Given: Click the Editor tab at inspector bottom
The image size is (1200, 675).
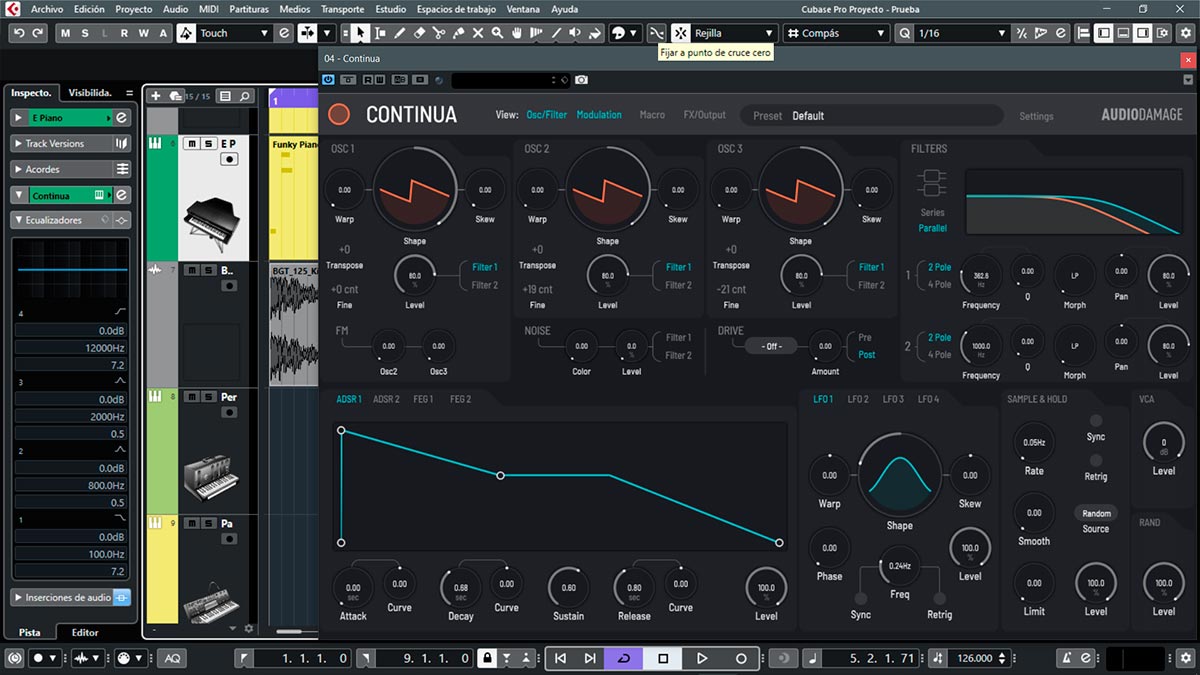Looking at the screenshot, I should click(85, 632).
